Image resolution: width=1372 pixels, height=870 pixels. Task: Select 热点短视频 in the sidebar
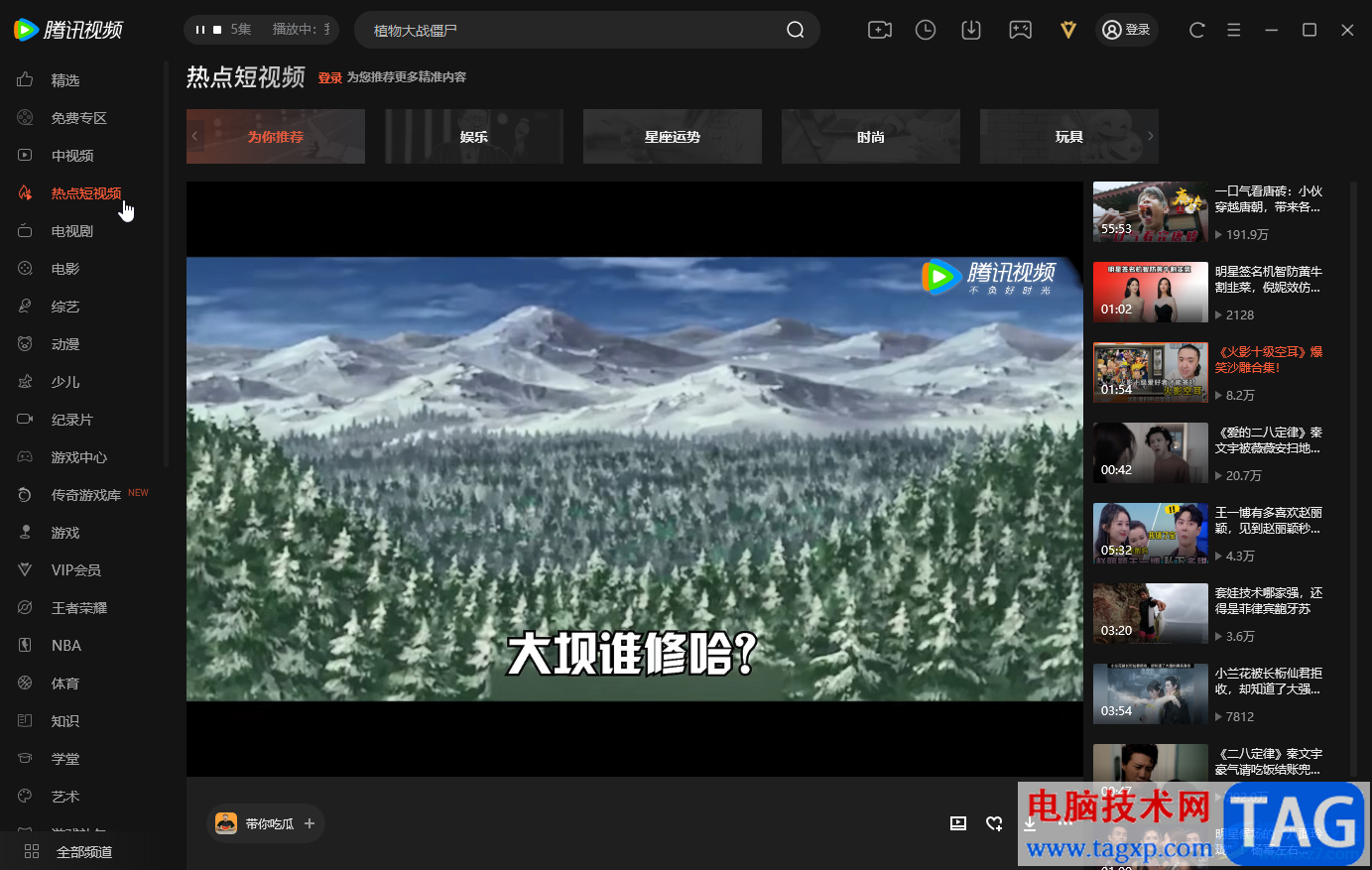click(86, 193)
